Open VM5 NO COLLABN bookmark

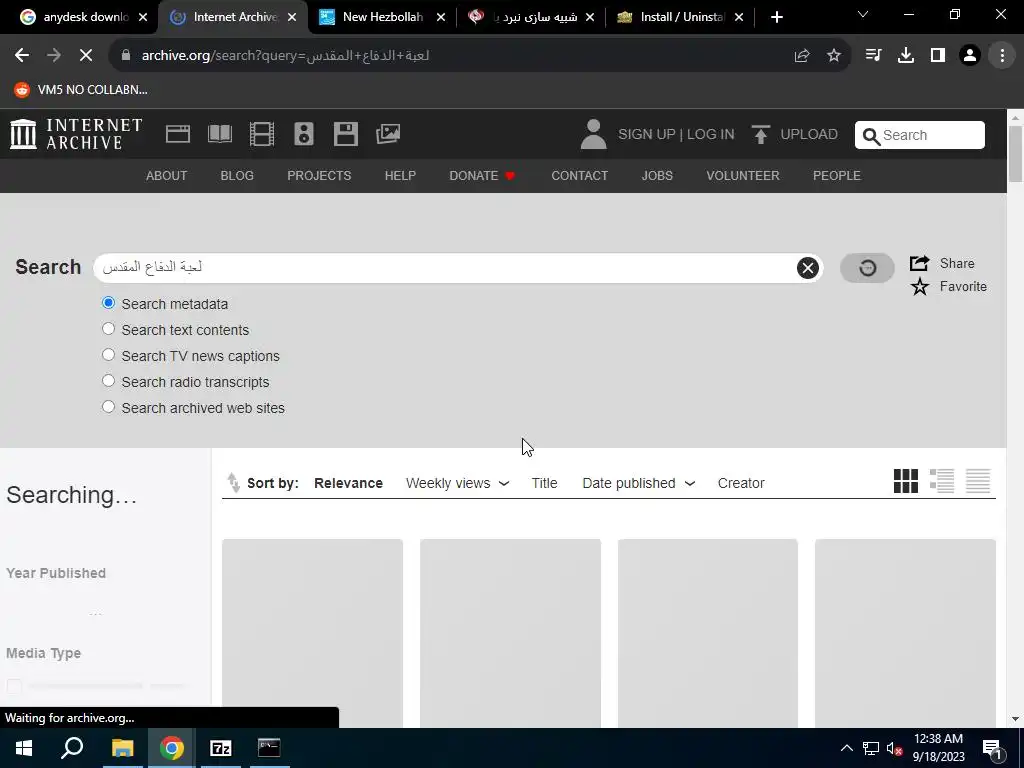tap(82, 89)
